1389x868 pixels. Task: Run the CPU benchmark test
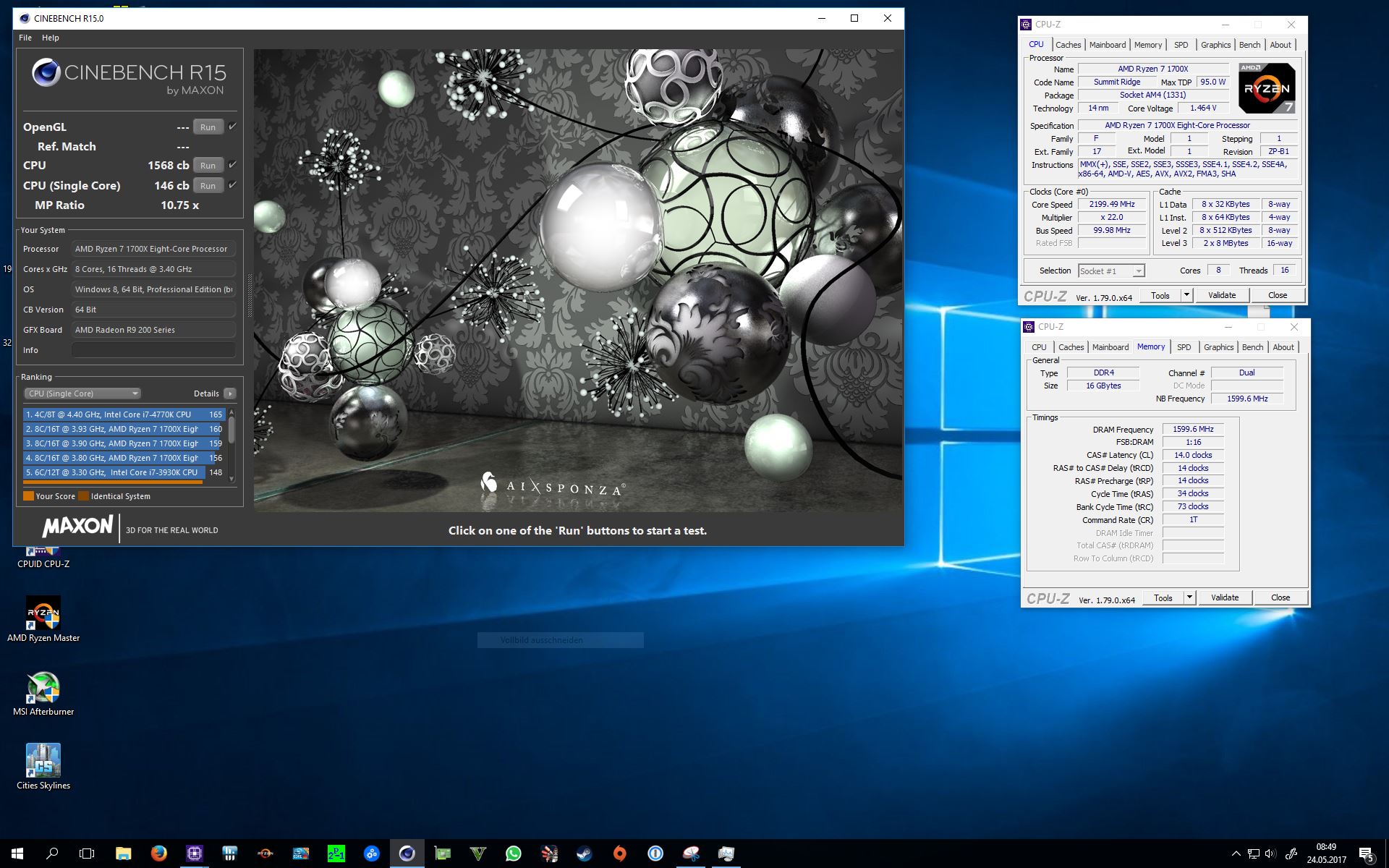pyautogui.click(x=208, y=166)
